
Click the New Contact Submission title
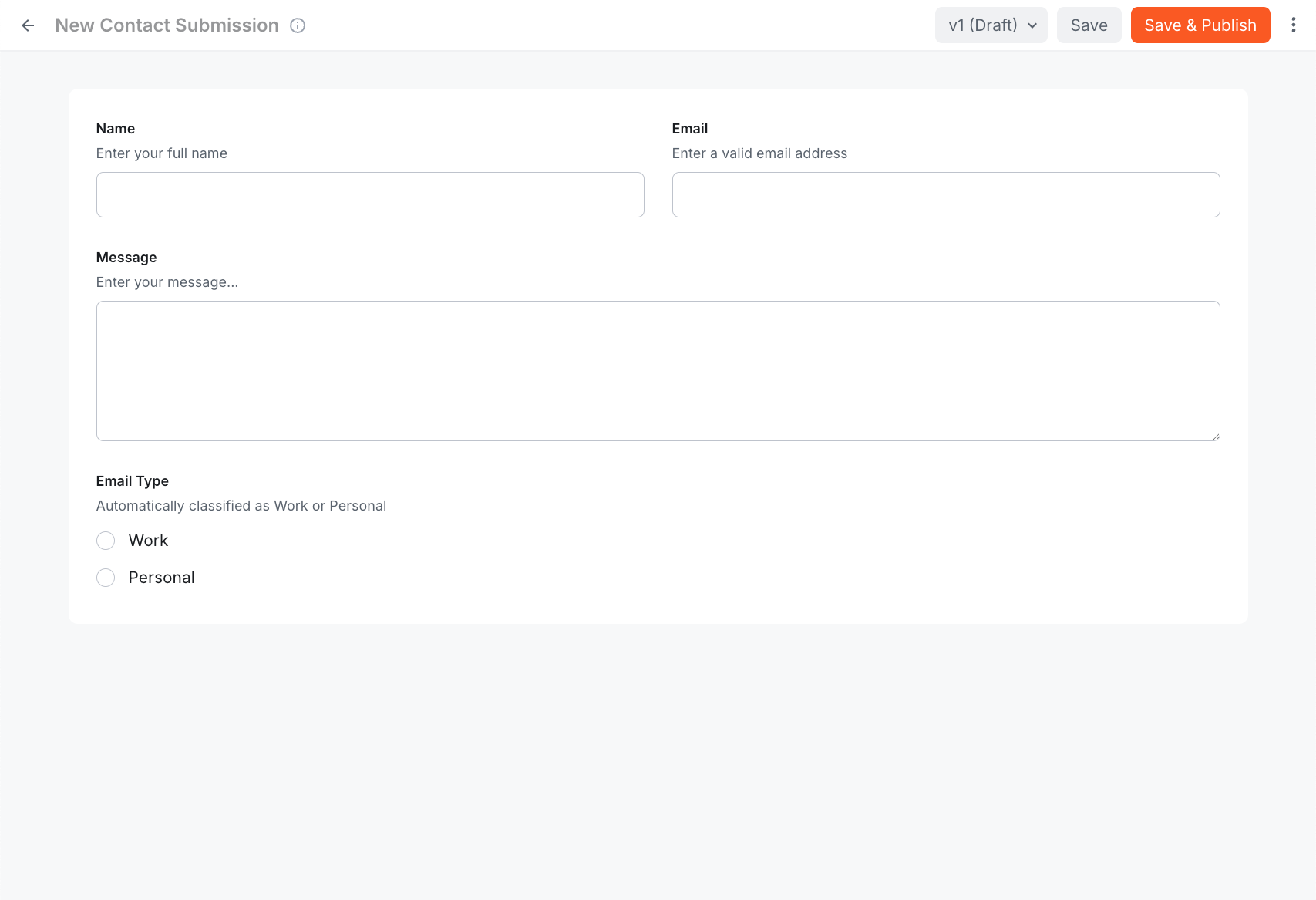pos(167,25)
